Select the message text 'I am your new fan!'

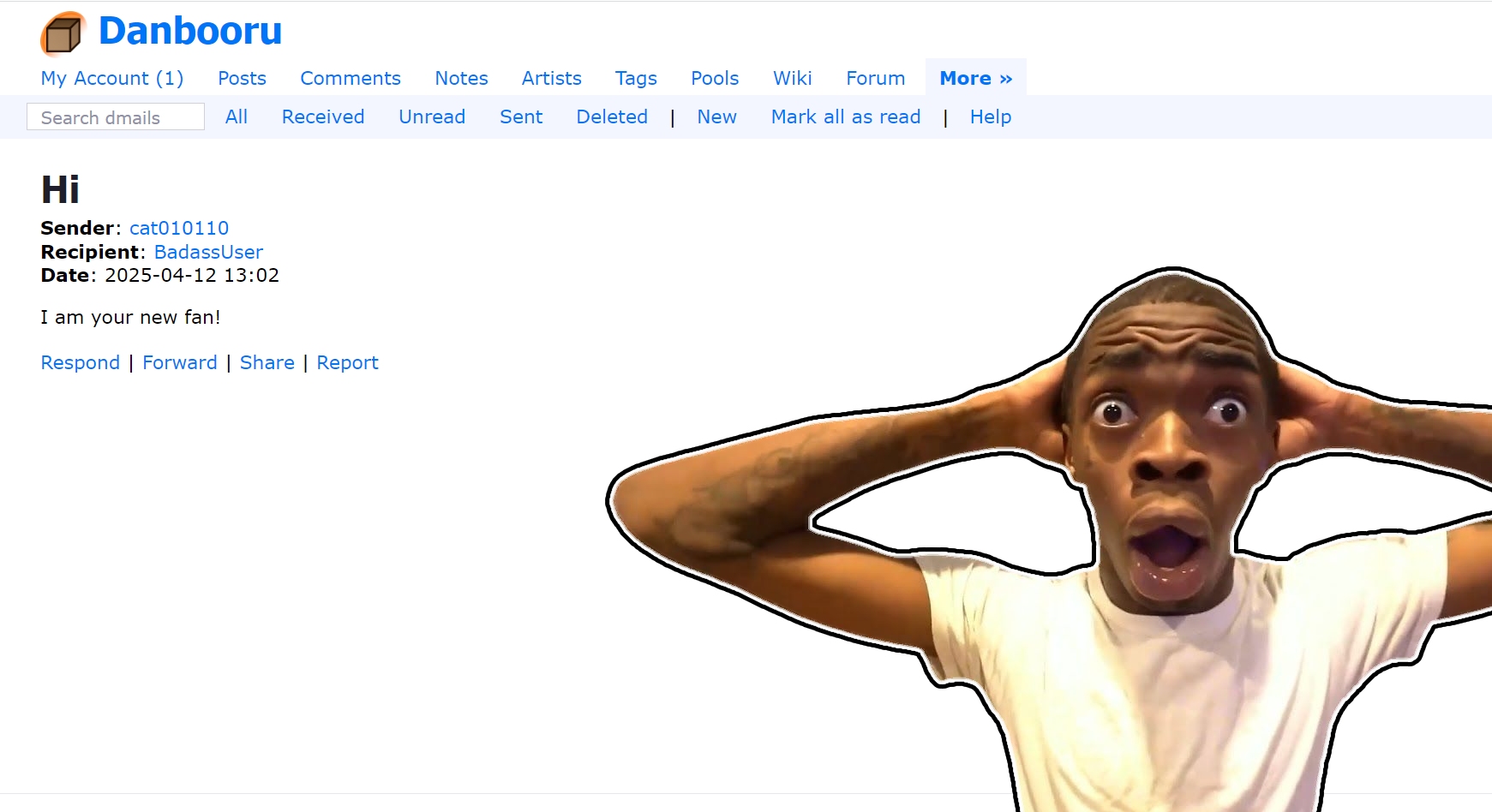(x=130, y=317)
